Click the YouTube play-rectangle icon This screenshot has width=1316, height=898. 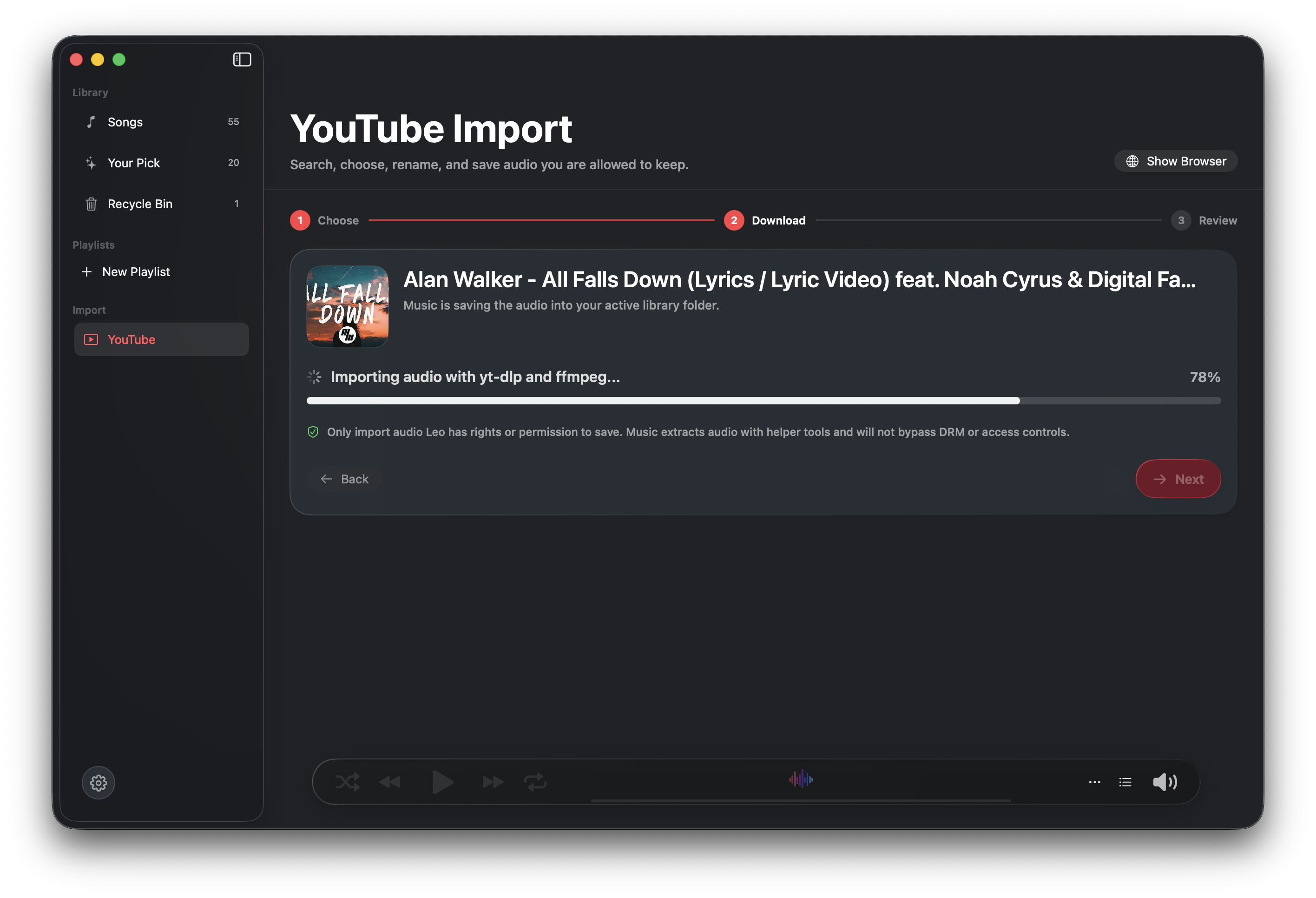tap(91, 340)
